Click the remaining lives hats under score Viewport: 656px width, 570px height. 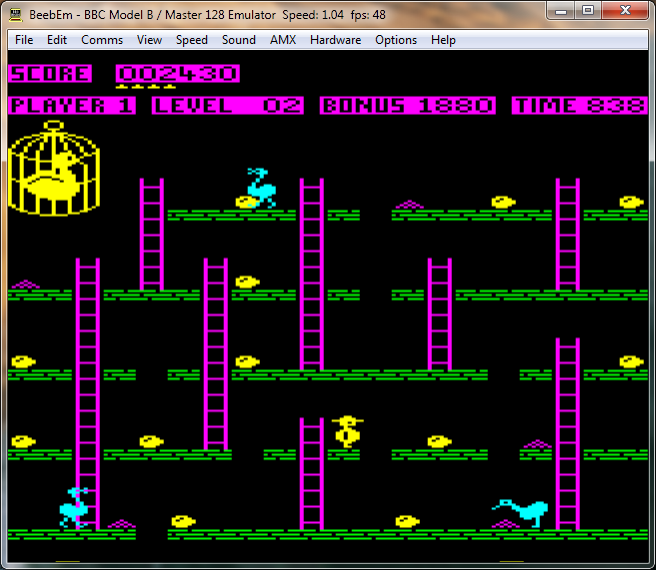click(146, 87)
